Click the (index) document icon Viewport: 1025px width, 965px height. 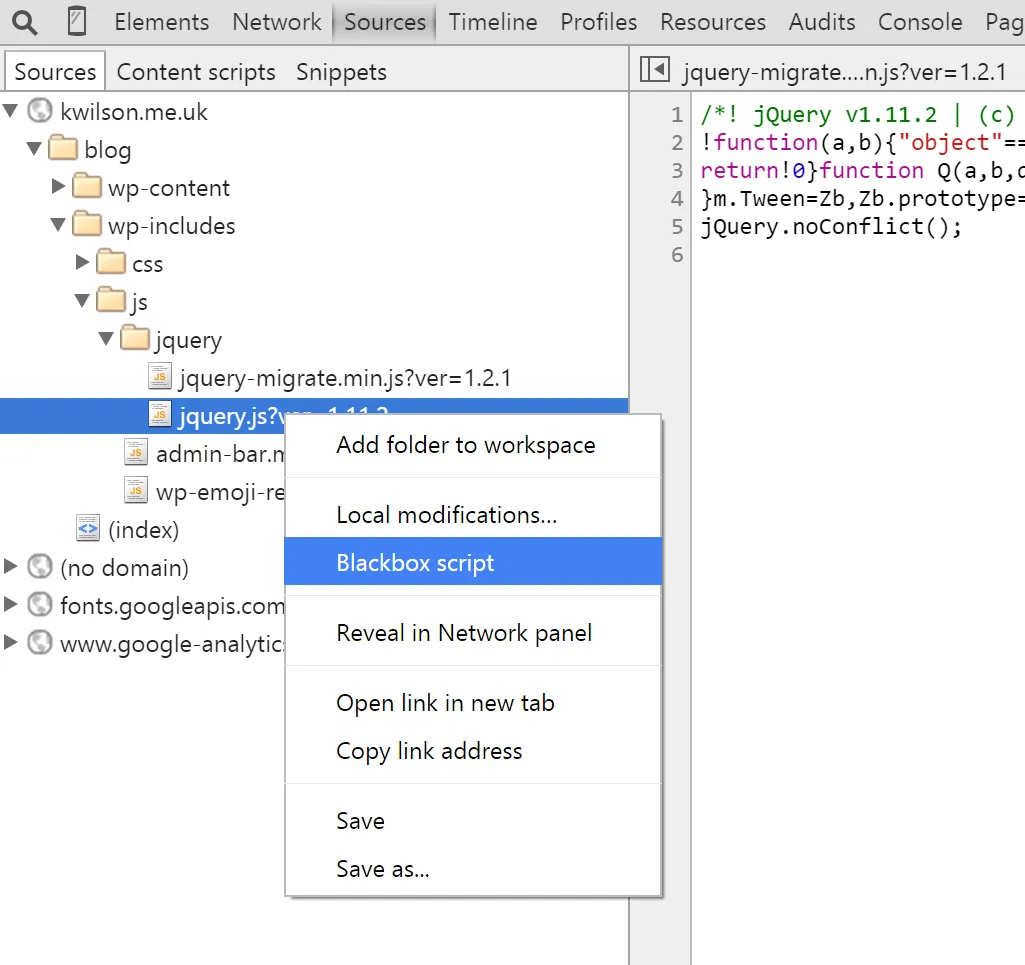pyautogui.click(x=88, y=529)
